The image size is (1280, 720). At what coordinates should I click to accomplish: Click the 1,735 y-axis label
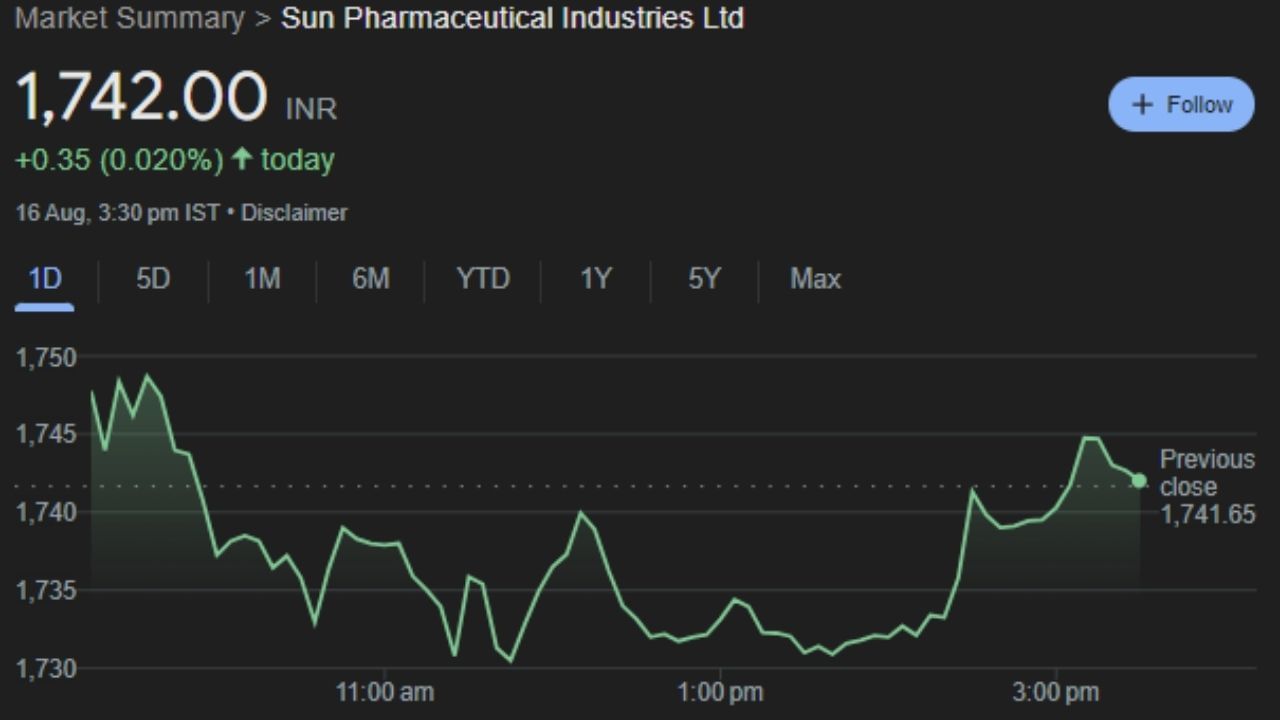click(x=46, y=591)
